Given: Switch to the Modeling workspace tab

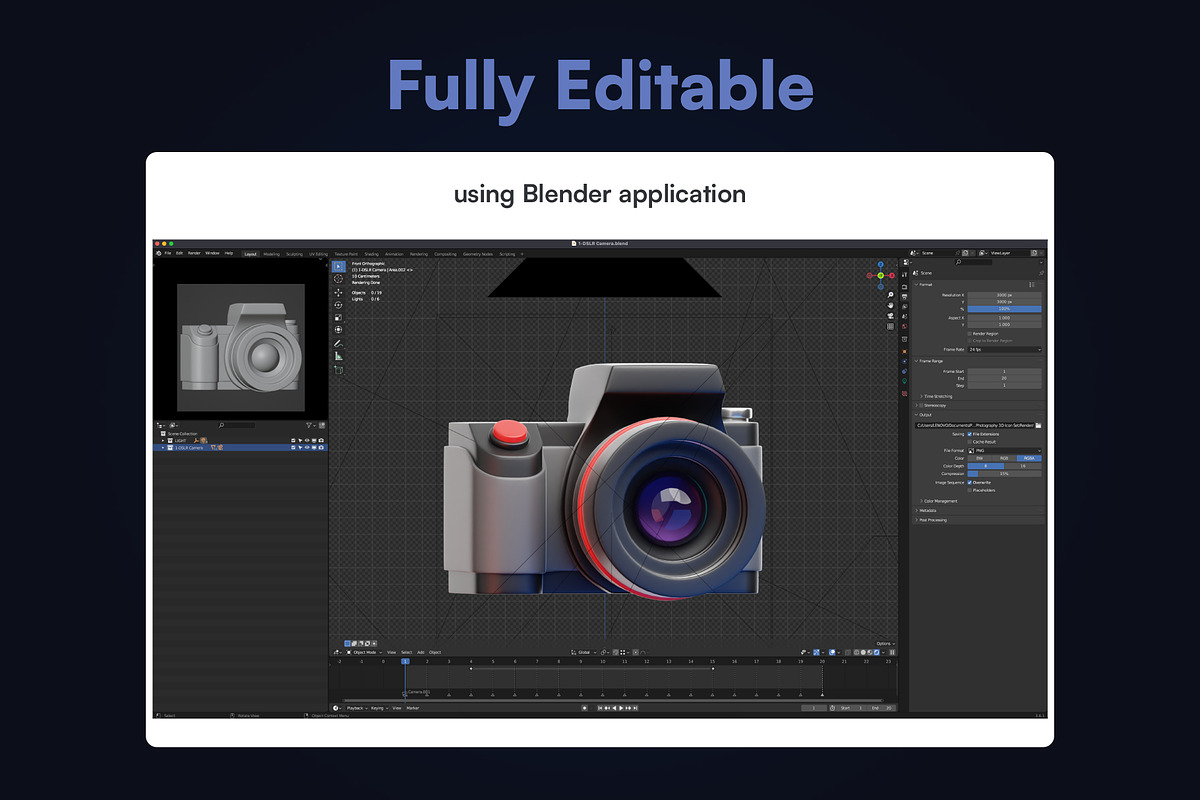Looking at the screenshot, I should click(x=272, y=254).
